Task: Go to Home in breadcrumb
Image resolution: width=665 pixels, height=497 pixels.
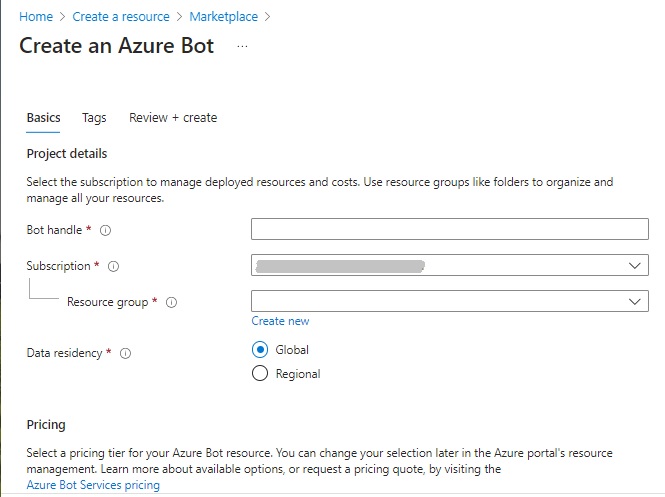Action: coord(36,17)
